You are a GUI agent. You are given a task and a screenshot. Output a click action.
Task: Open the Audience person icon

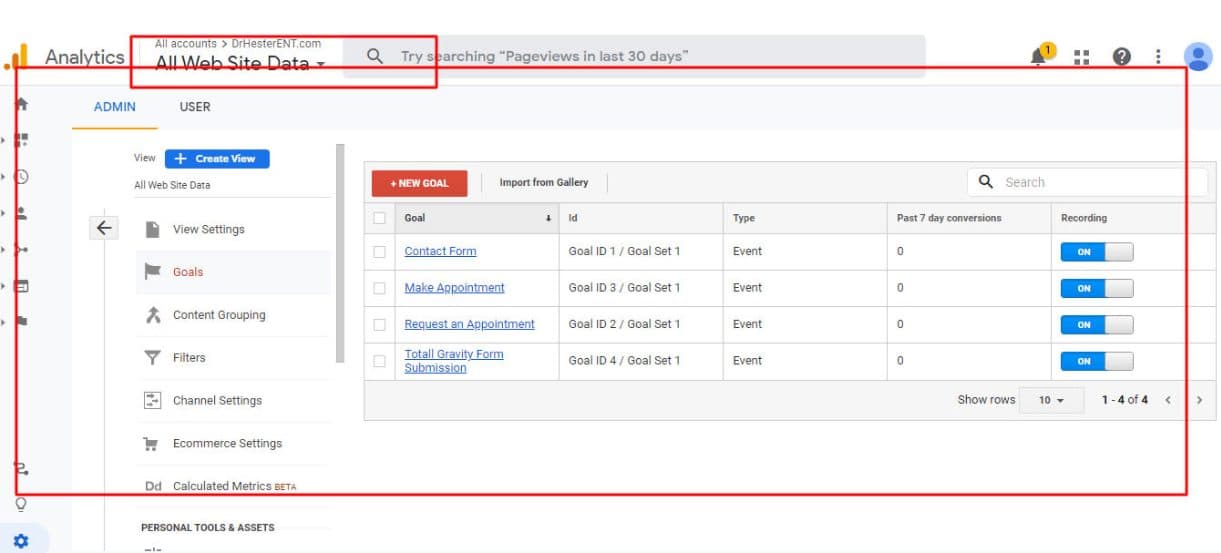[21, 213]
